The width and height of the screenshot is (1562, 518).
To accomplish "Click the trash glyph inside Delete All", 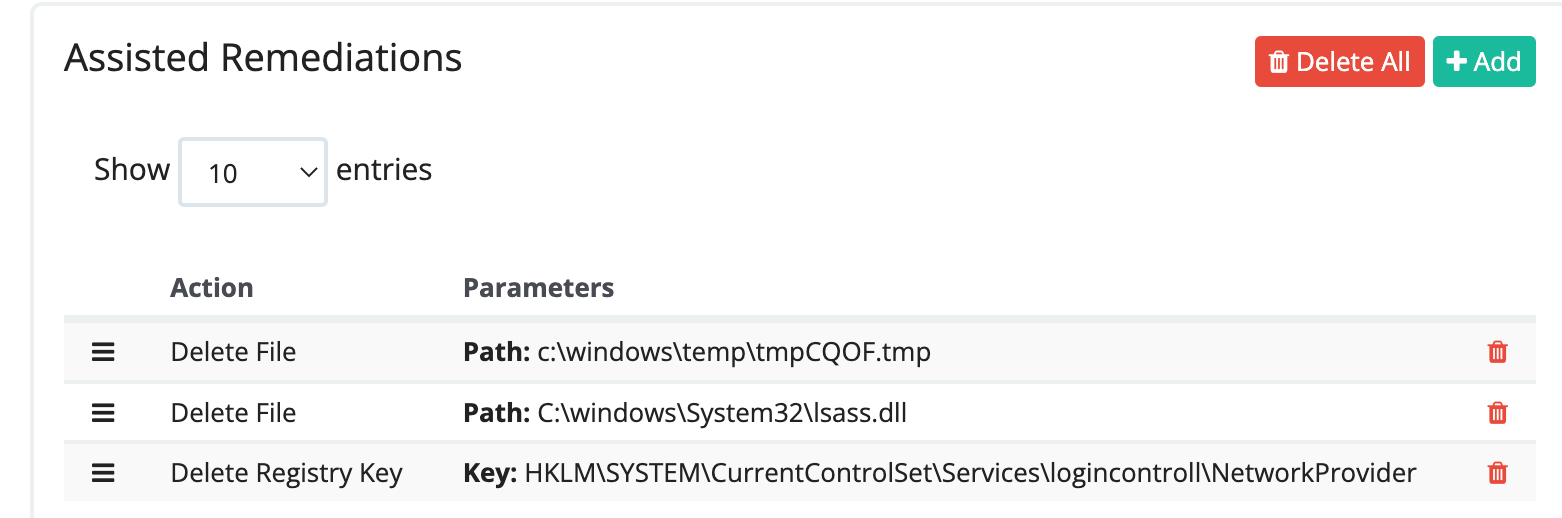I will pyautogui.click(x=1278, y=62).
